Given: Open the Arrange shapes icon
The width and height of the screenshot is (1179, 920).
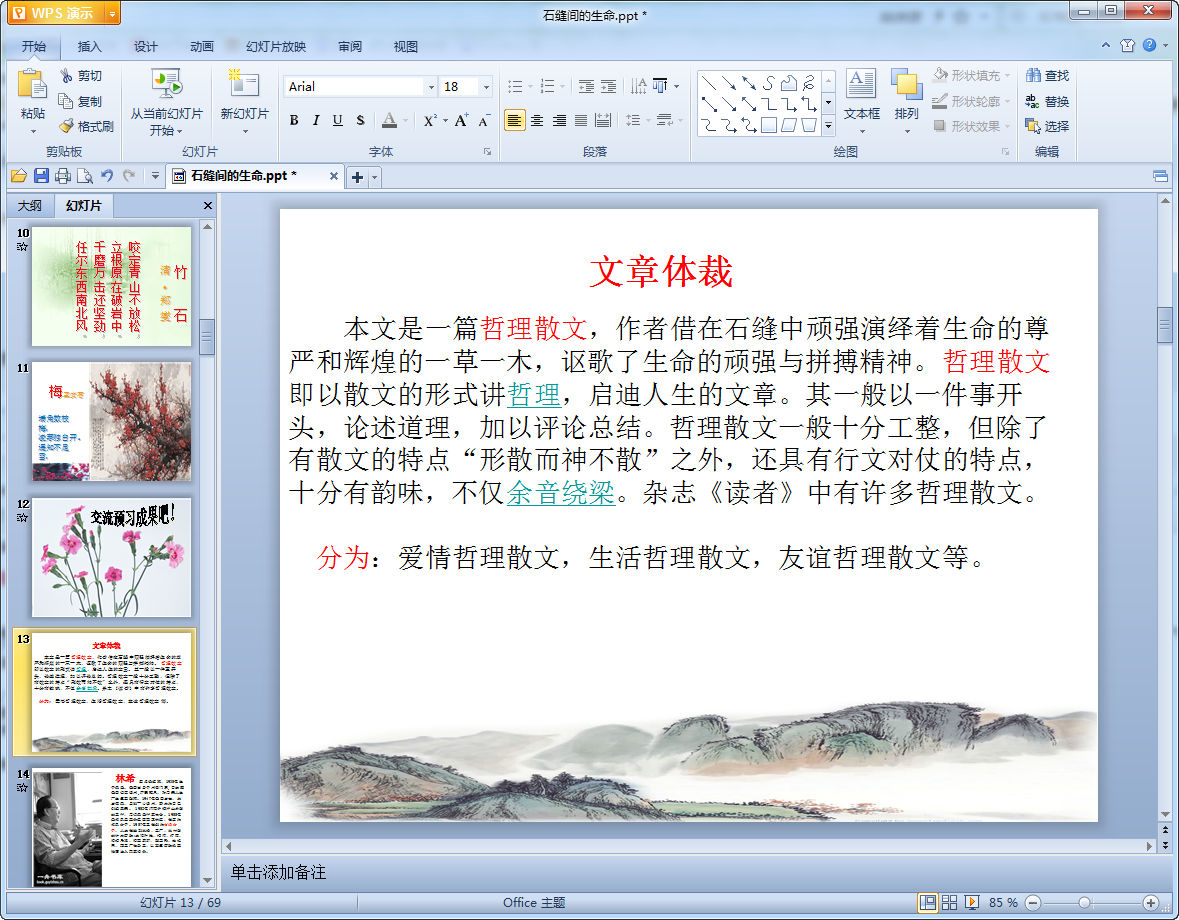Looking at the screenshot, I should pyautogui.click(x=906, y=84).
